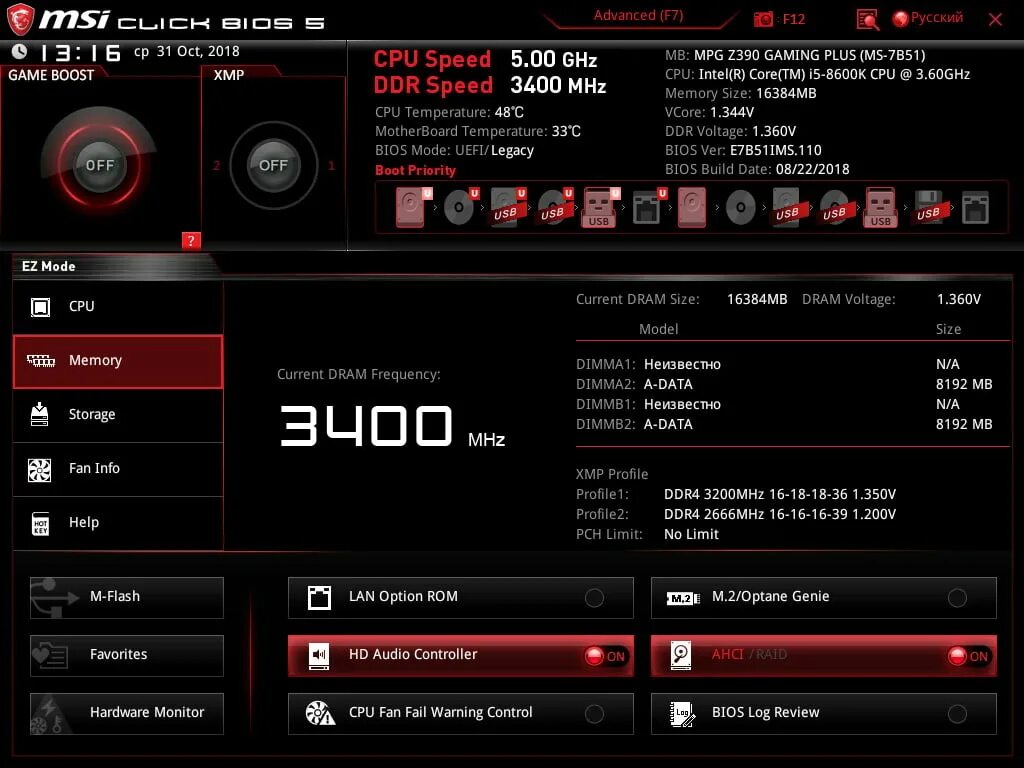Select the UEFI optical disc boot device
This screenshot has height=768, width=1024.
click(x=460, y=208)
